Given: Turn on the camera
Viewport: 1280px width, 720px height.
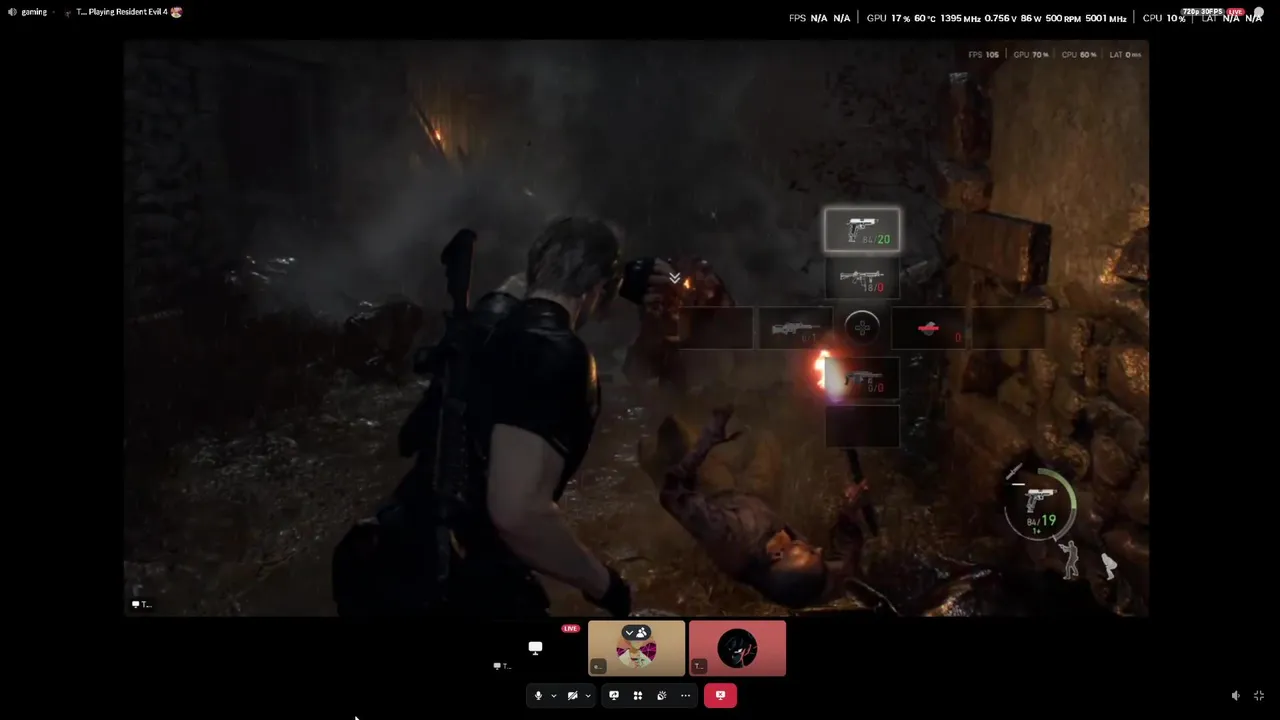Looking at the screenshot, I should click(572, 696).
